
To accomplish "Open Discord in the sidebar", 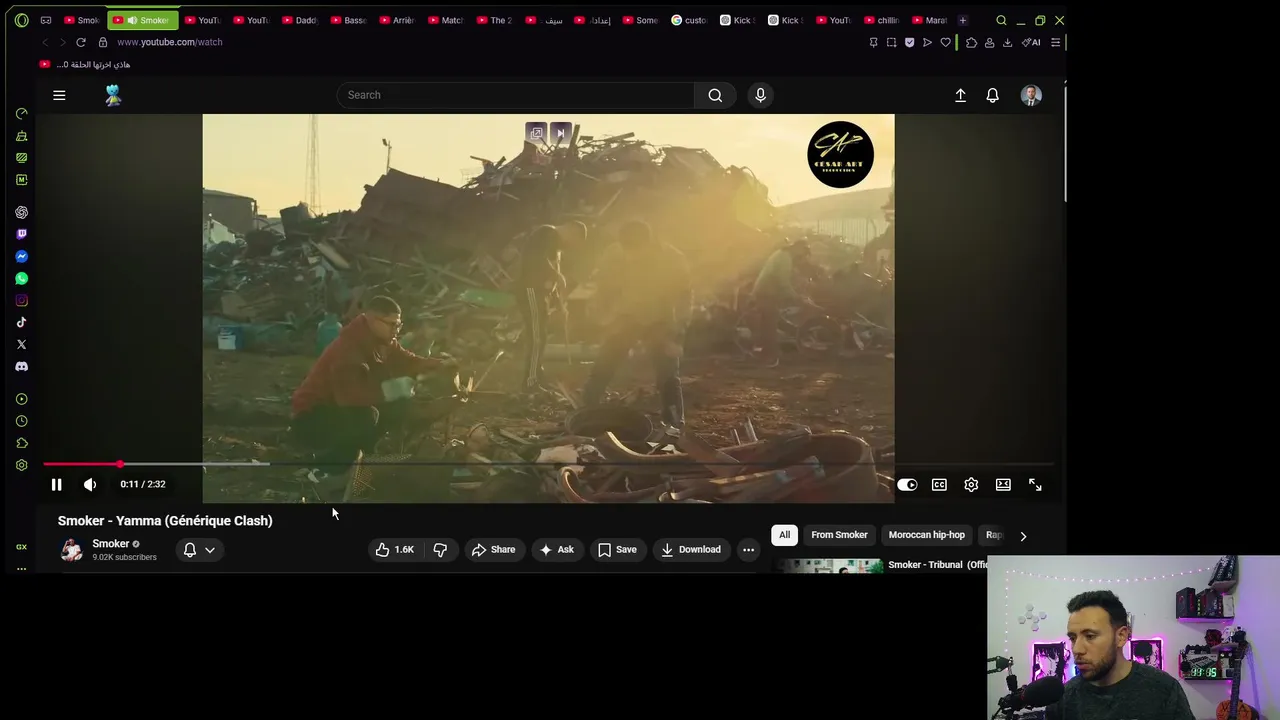I will [21, 366].
